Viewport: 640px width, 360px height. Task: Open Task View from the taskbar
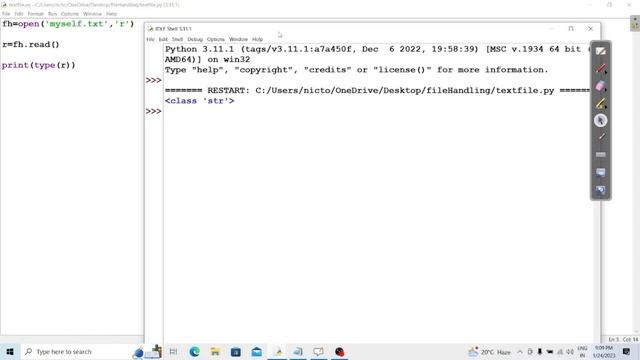[x=173, y=351]
